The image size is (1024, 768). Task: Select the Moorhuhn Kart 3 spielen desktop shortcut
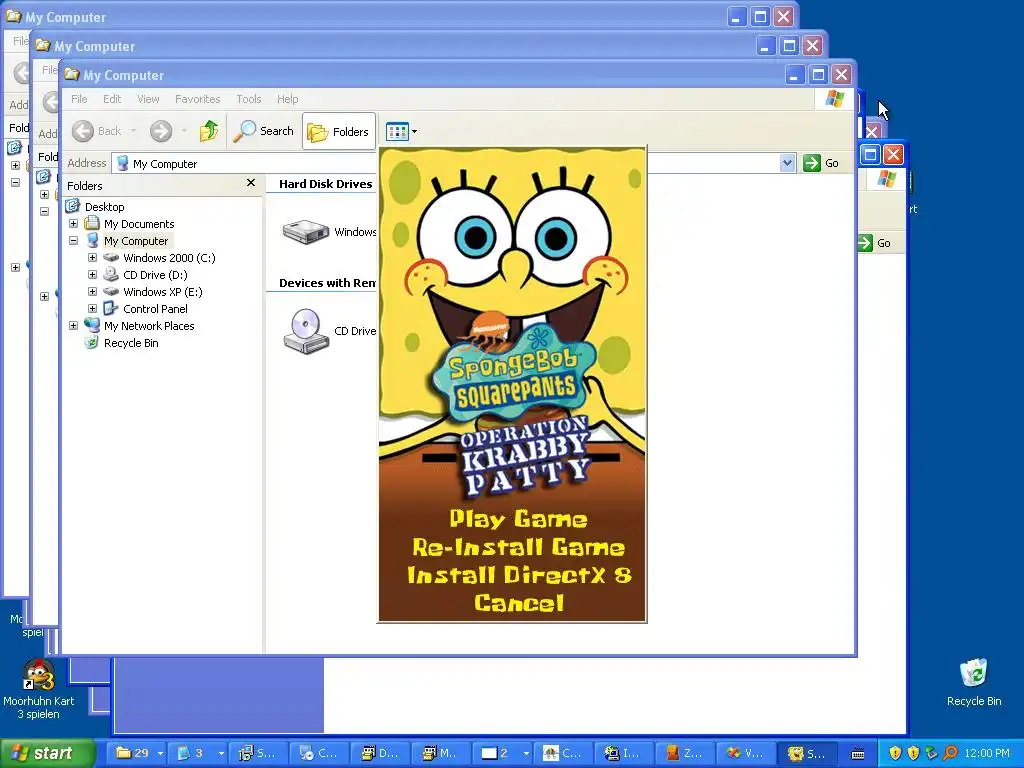(x=39, y=689)
